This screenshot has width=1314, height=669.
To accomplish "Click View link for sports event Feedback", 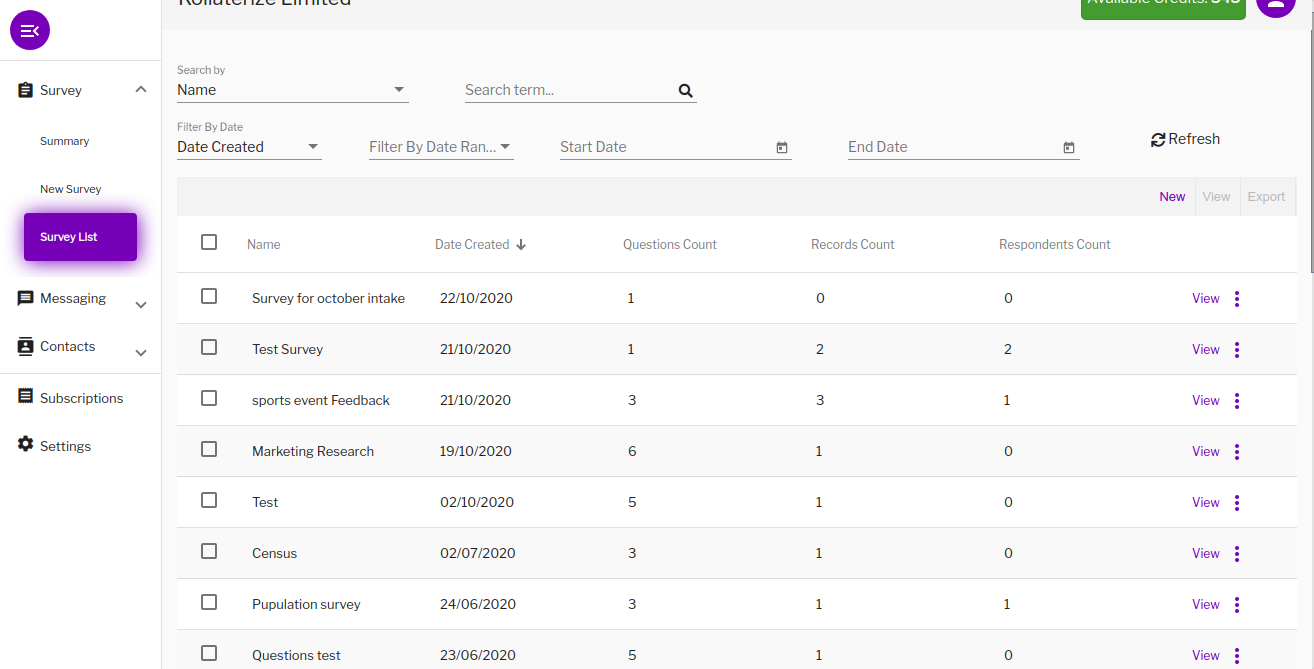I will point(1206,400).
